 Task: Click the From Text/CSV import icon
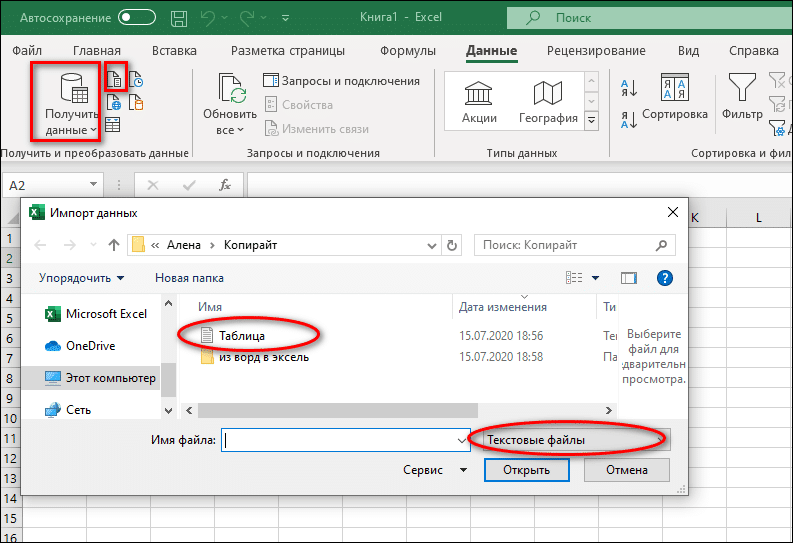(116, 78)
